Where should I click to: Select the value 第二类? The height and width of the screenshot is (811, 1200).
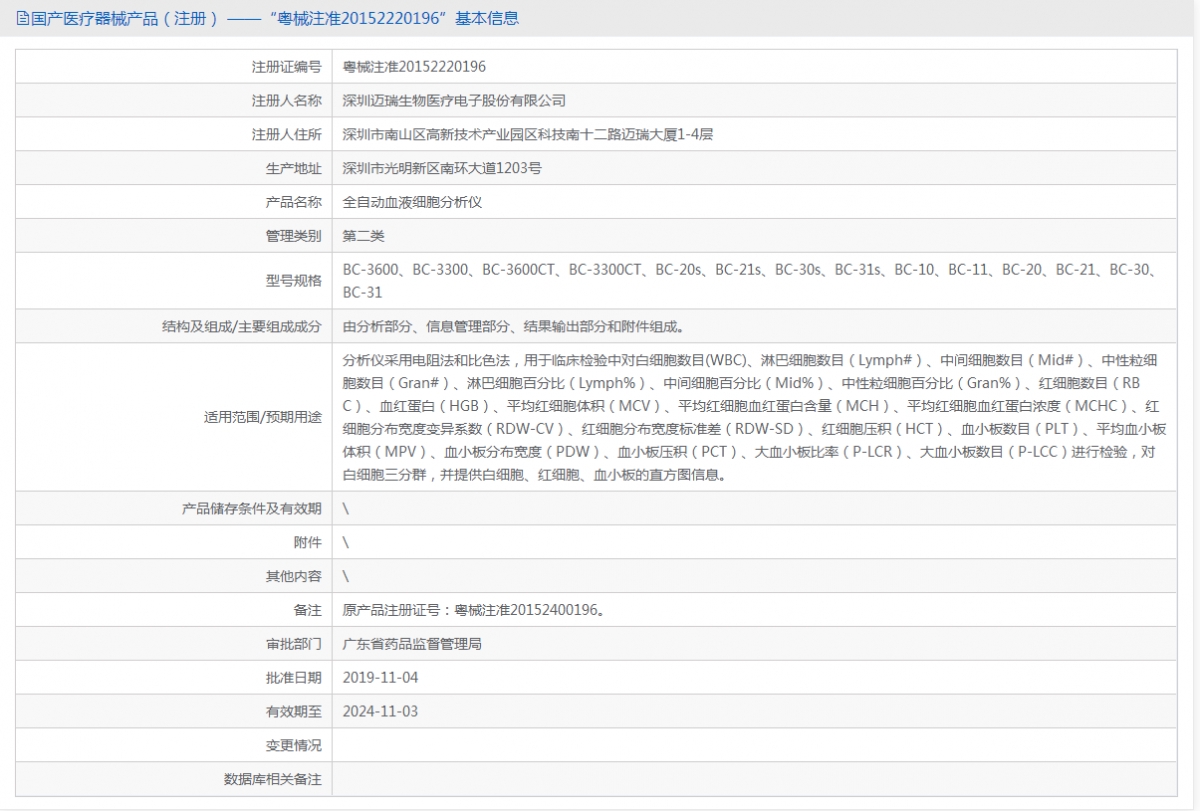click(x=363, y=236)
